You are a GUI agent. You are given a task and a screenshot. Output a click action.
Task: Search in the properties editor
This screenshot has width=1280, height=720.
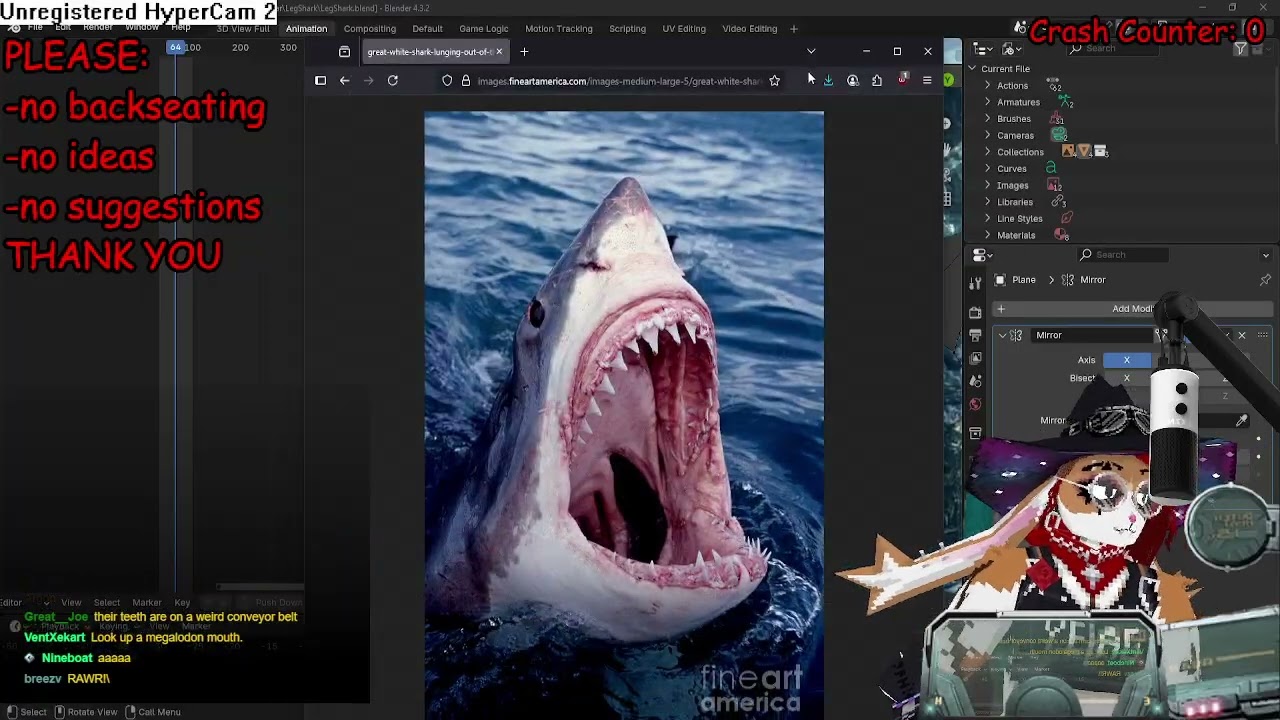pos(1122,255)
